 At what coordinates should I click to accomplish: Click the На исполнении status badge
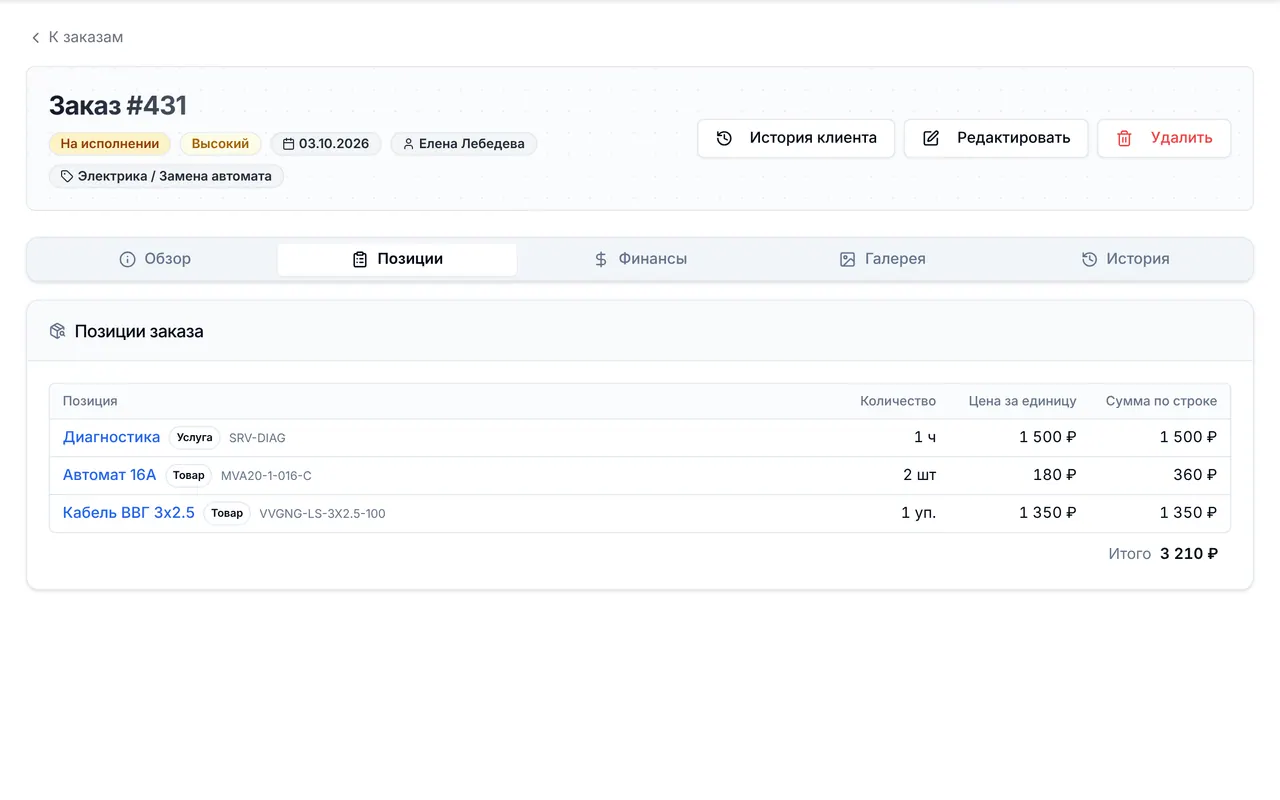110,144
